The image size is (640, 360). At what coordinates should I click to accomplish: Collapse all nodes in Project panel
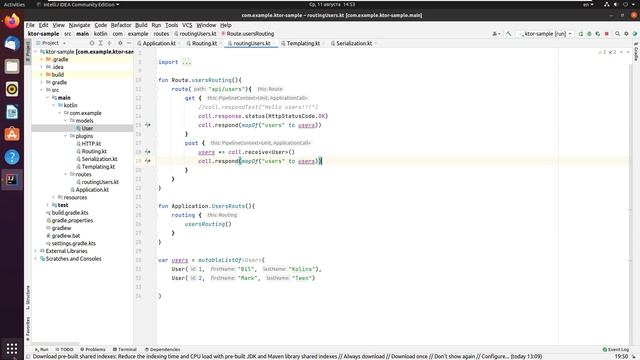109,43
